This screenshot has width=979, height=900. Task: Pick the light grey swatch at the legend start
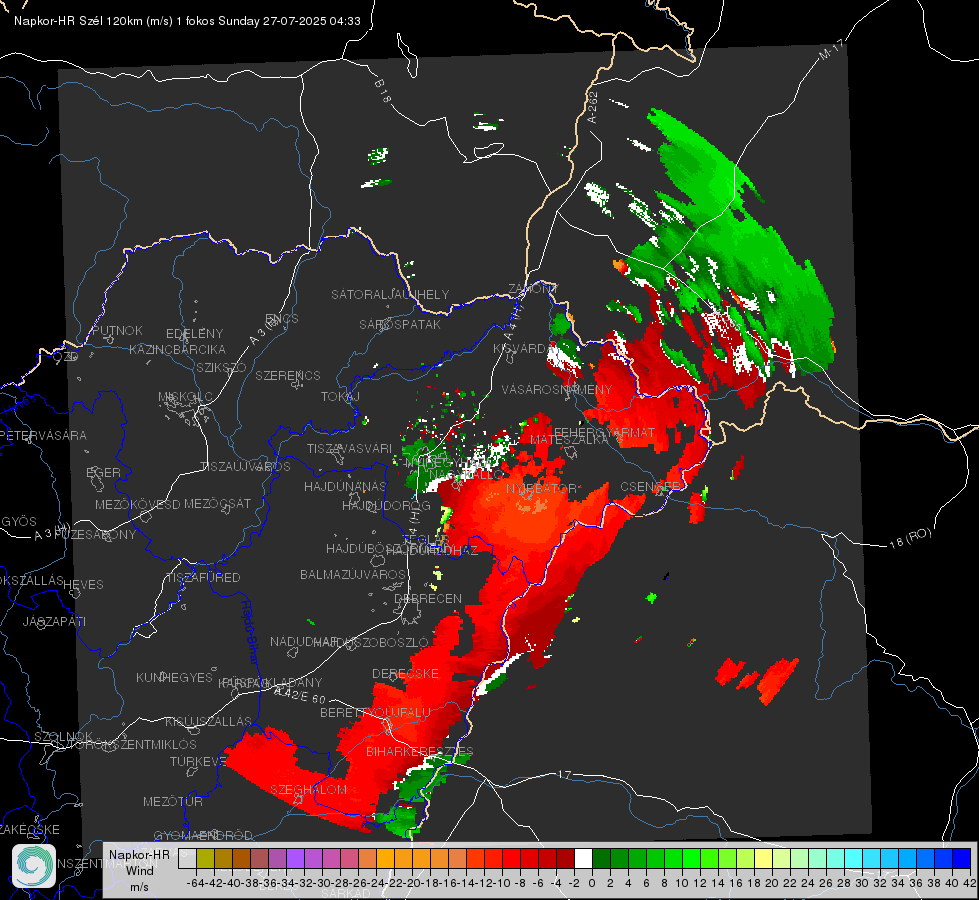pos(187,859)
